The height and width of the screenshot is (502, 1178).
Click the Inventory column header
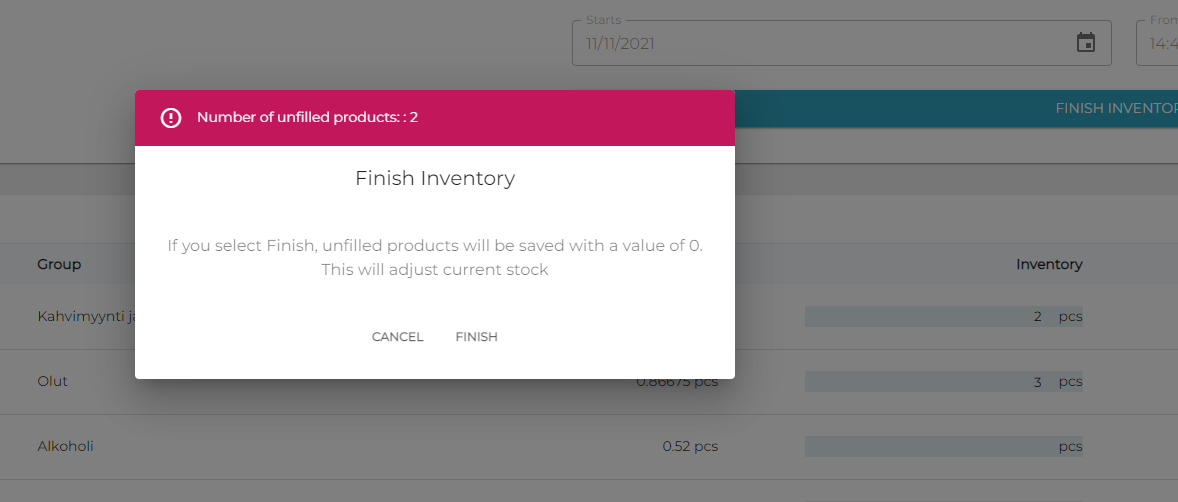[1049, 265]
